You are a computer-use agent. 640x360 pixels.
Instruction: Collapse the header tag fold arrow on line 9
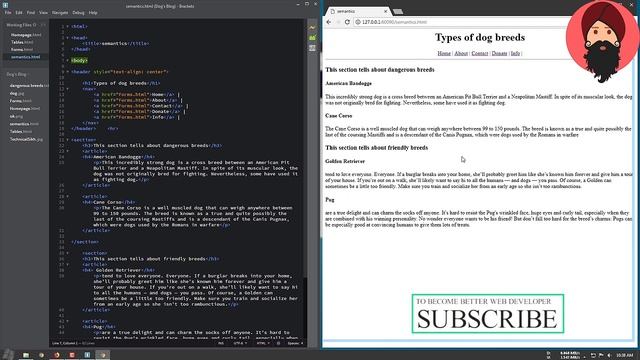pyautogui.click(x=68, y=72)
